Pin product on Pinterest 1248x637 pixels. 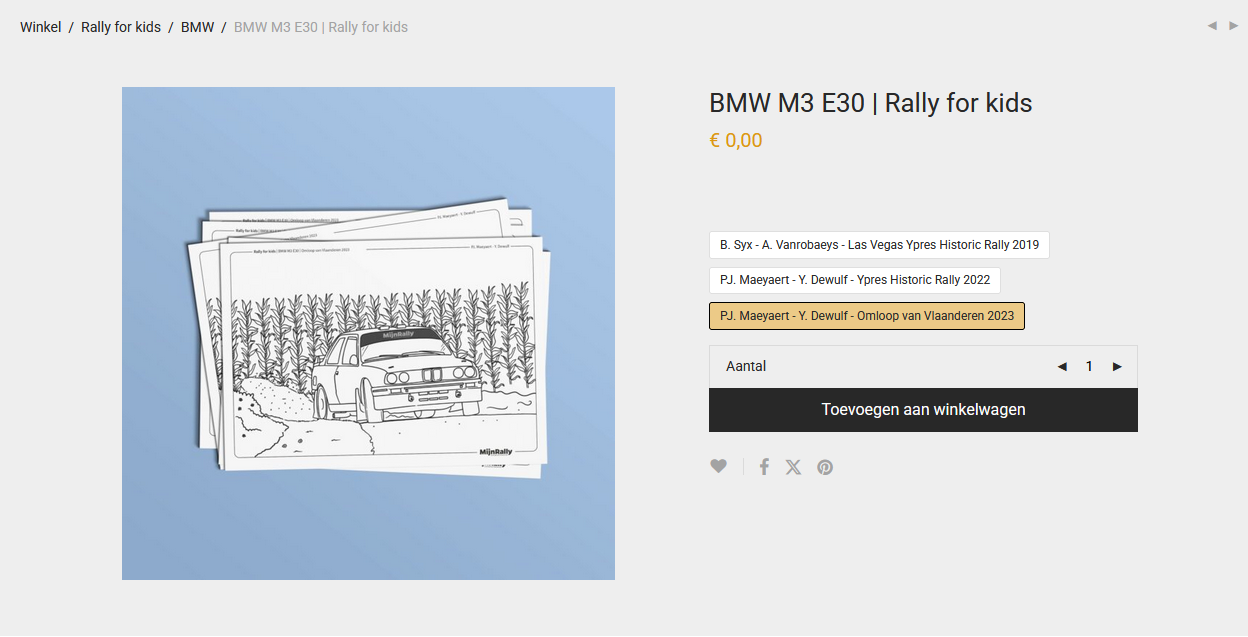[x=825, y=467]
